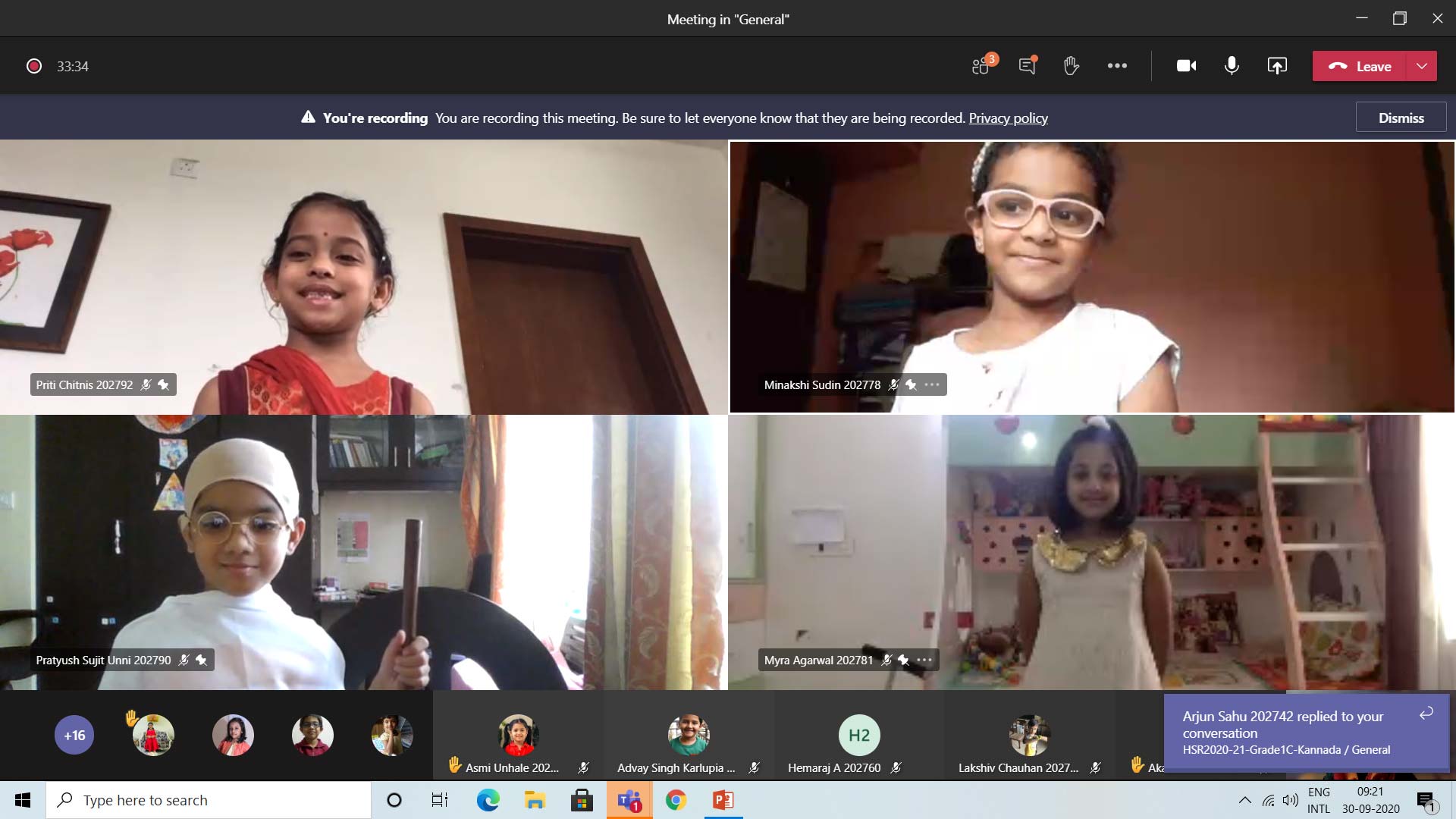Switch to Microsoft Teams taskbar icon
Viewport: 1456px width, 819px height.
pyautogui.click(x=629, y=800)
